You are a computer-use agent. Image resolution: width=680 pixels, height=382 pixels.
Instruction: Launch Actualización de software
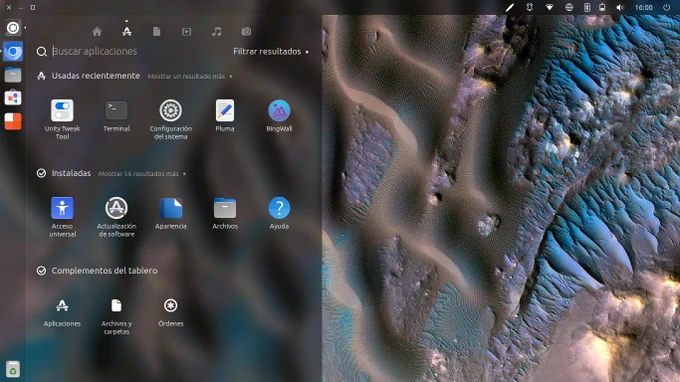[x=116, y=216]
